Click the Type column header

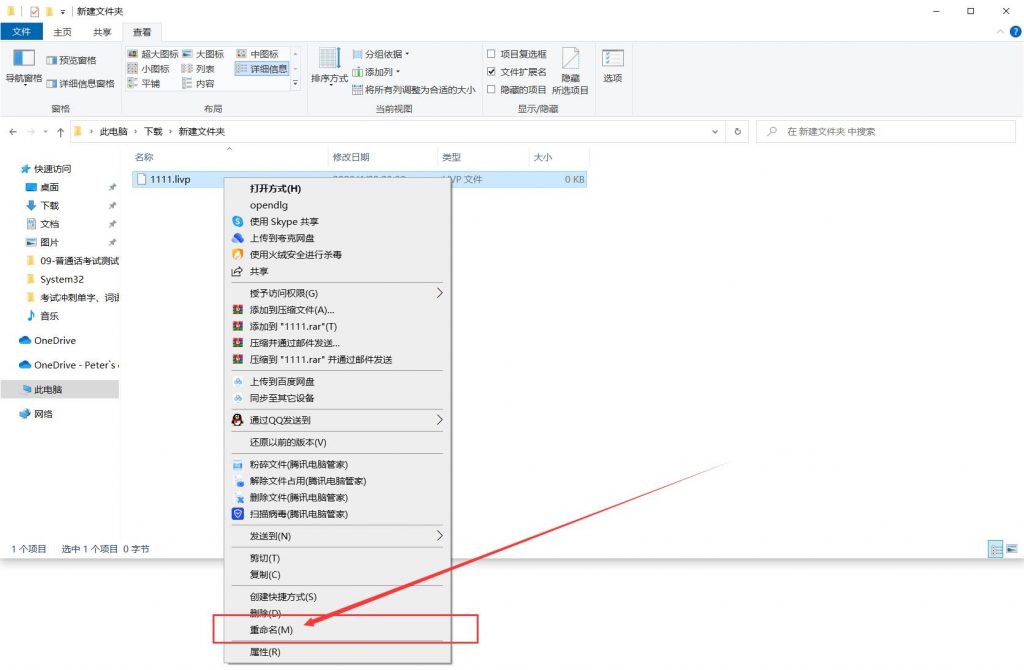pyautogui.click(x=483, y=157)
